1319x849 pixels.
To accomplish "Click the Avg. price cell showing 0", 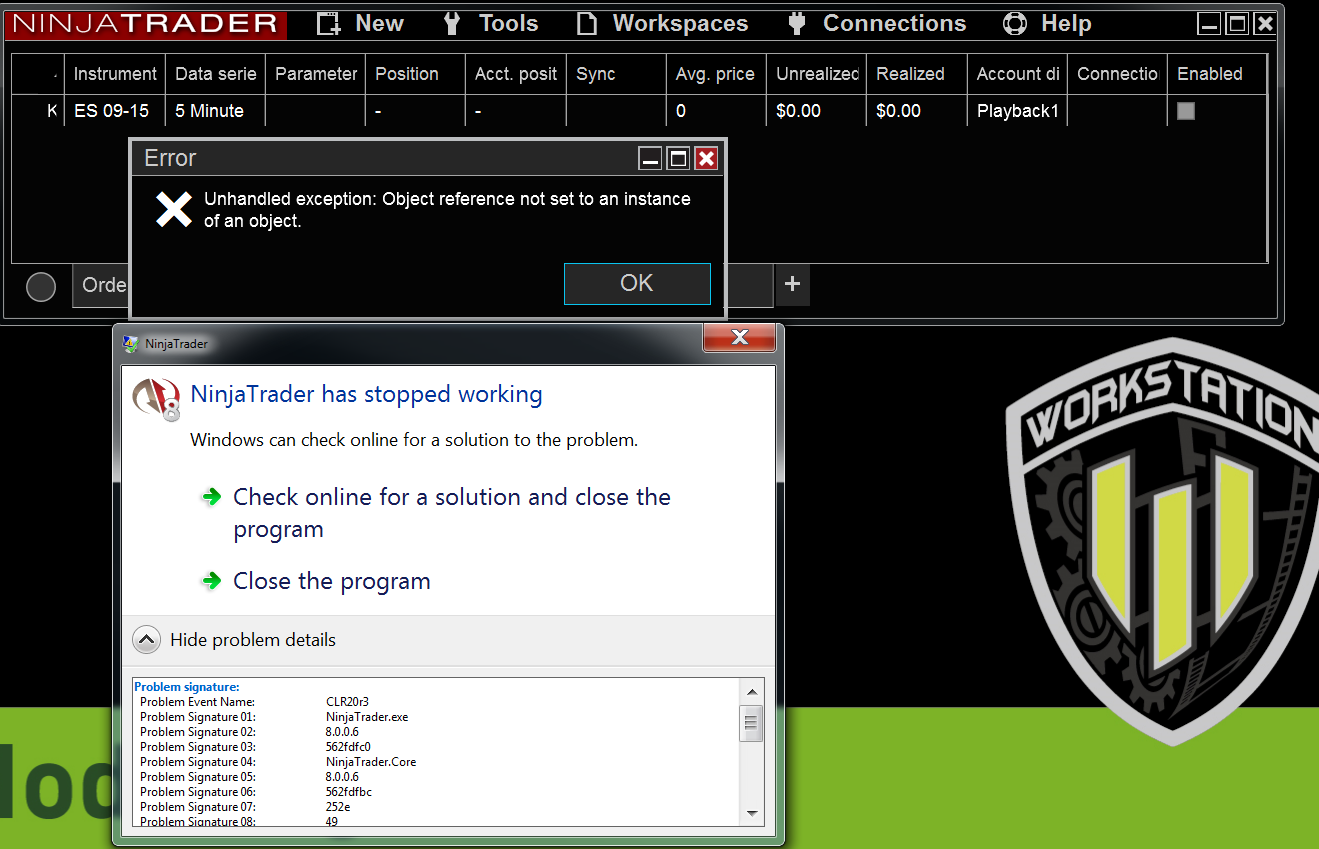I will tap(716, 111).
